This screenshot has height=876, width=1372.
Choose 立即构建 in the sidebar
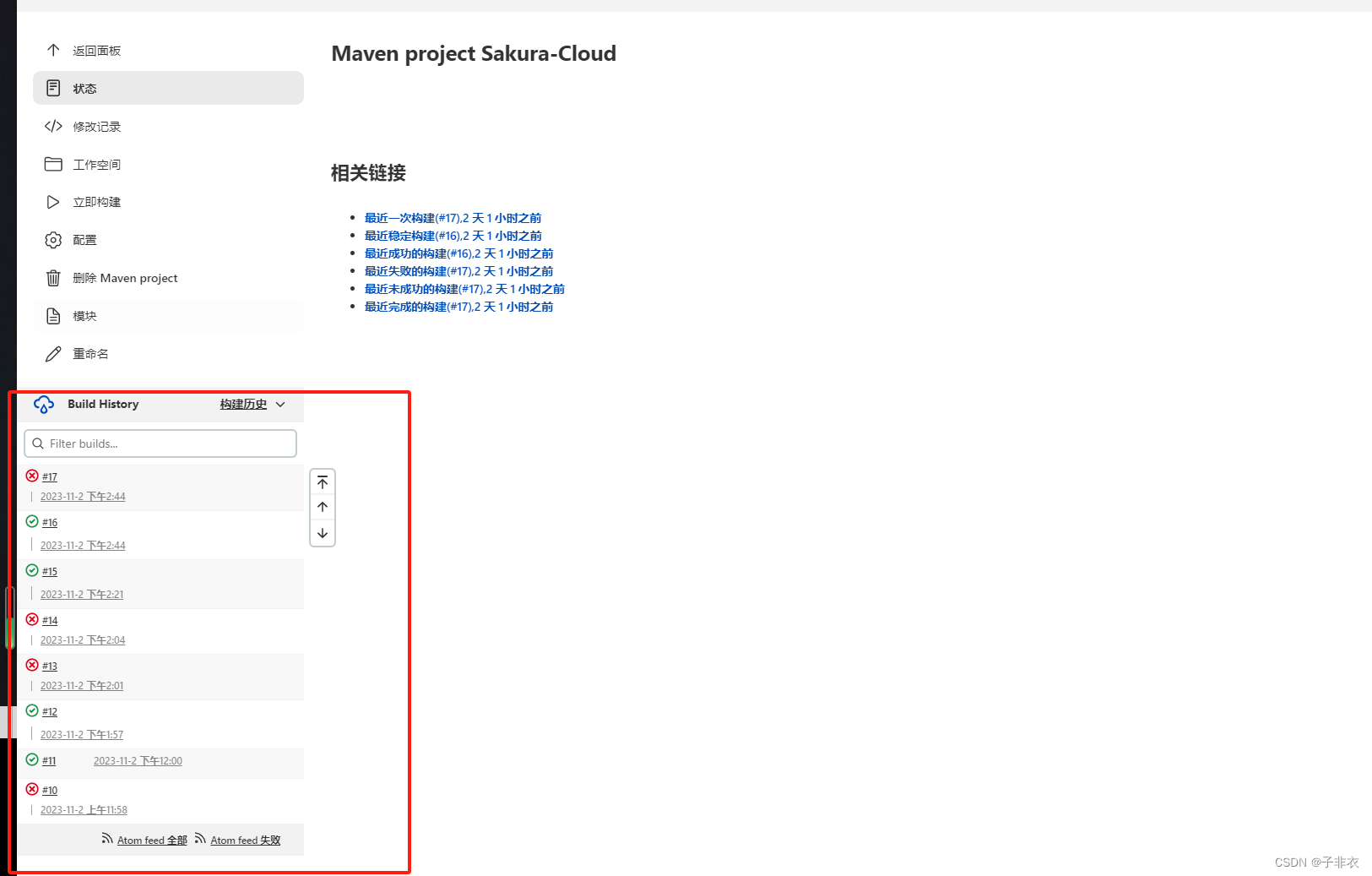pyautogui.click(x=168, y=202)
